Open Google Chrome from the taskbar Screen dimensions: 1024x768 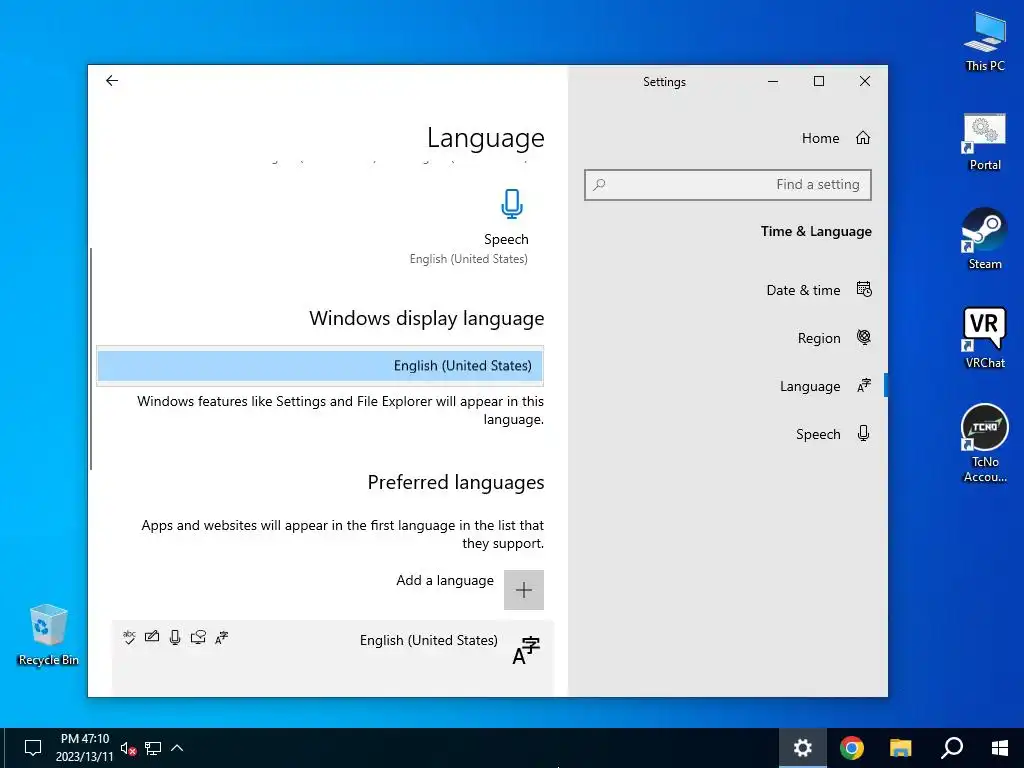pyautogui.click(x=852, y=748)
